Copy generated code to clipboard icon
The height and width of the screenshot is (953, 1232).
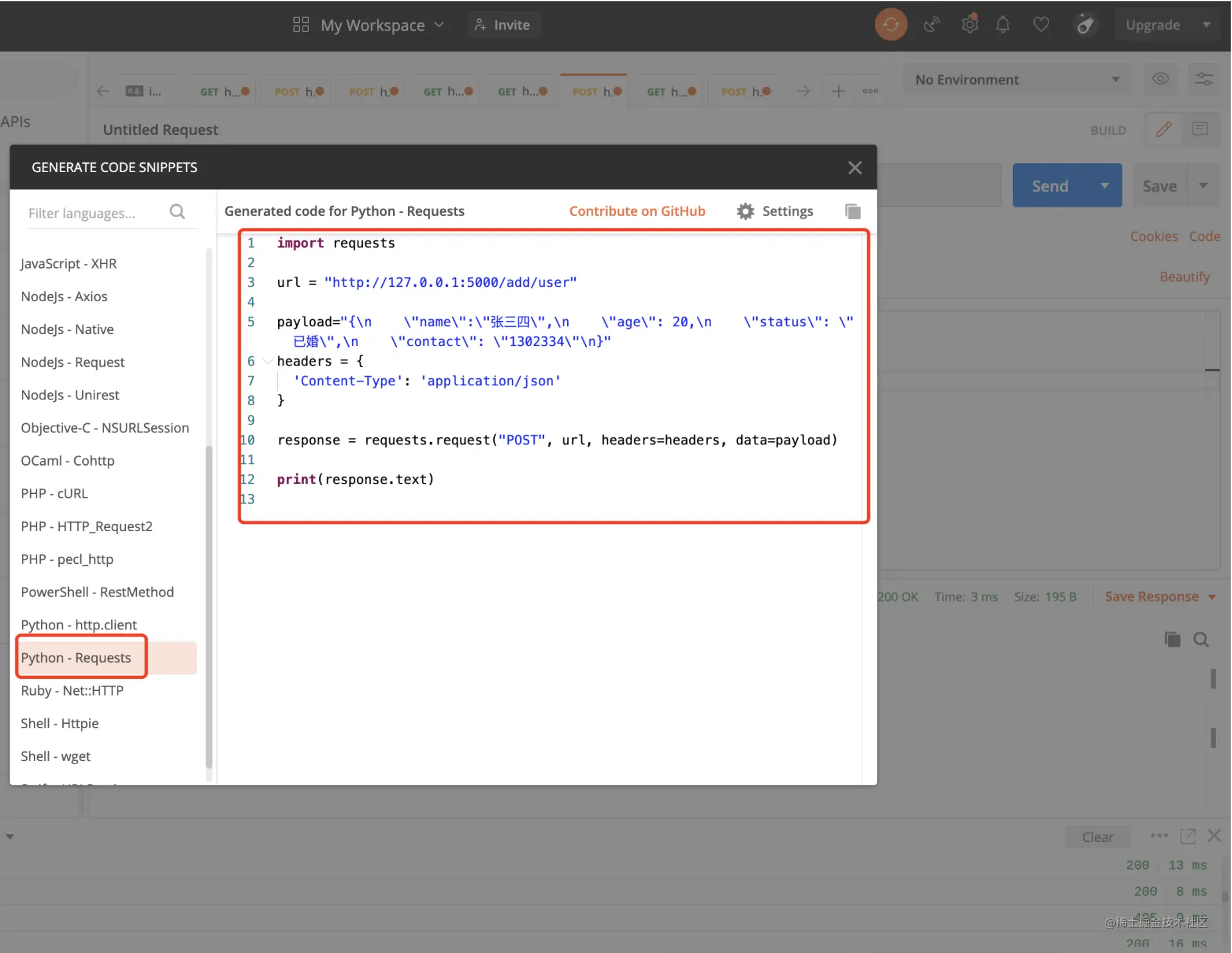pyautogui.click(x=852, y=211)
